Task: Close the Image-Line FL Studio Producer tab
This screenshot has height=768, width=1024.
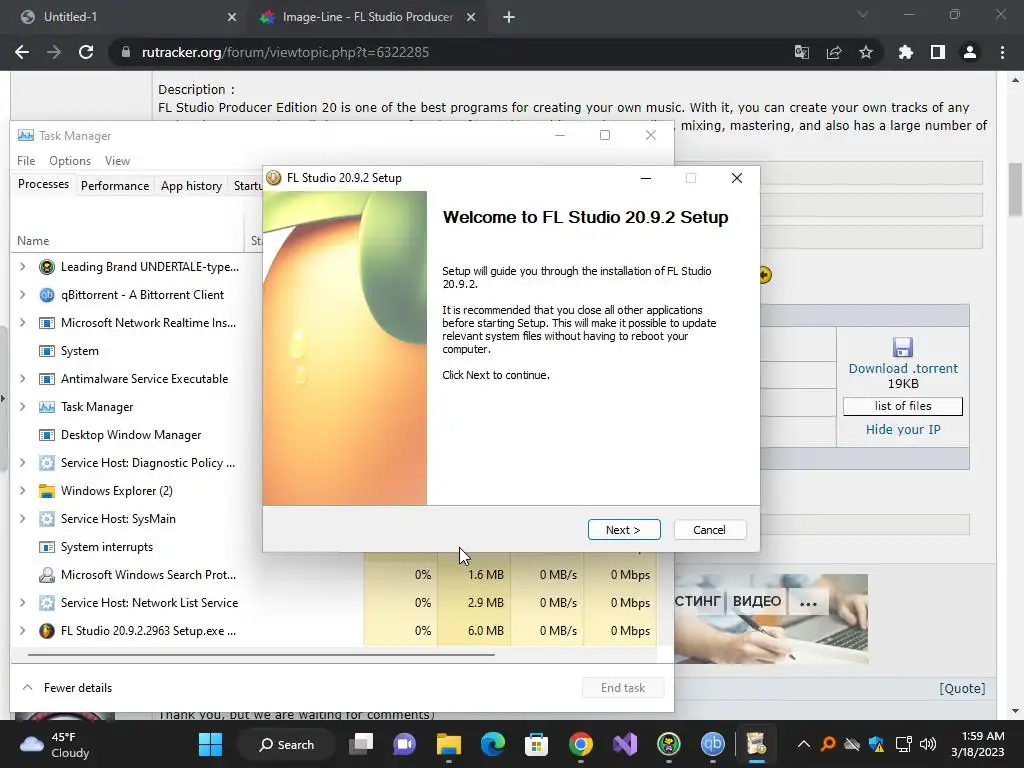Action: [471, 17]
